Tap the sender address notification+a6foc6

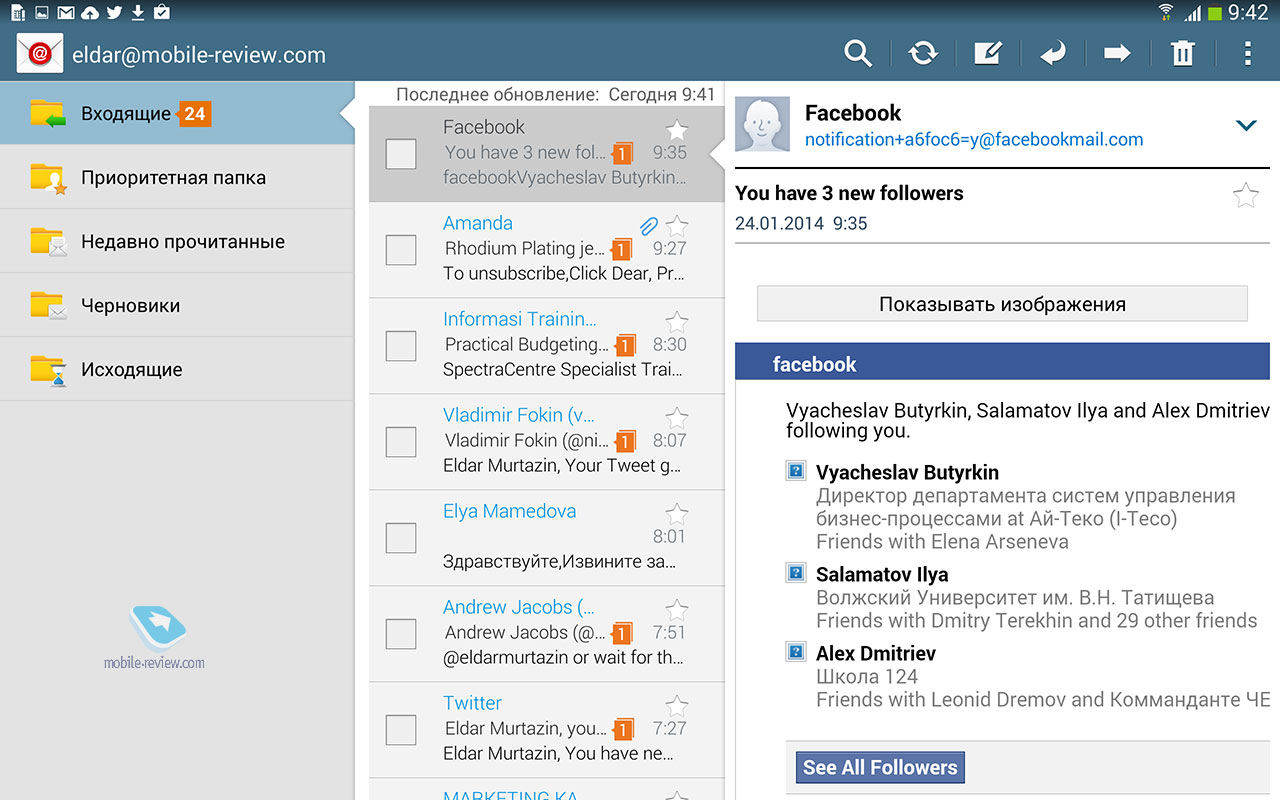(974, 140)
